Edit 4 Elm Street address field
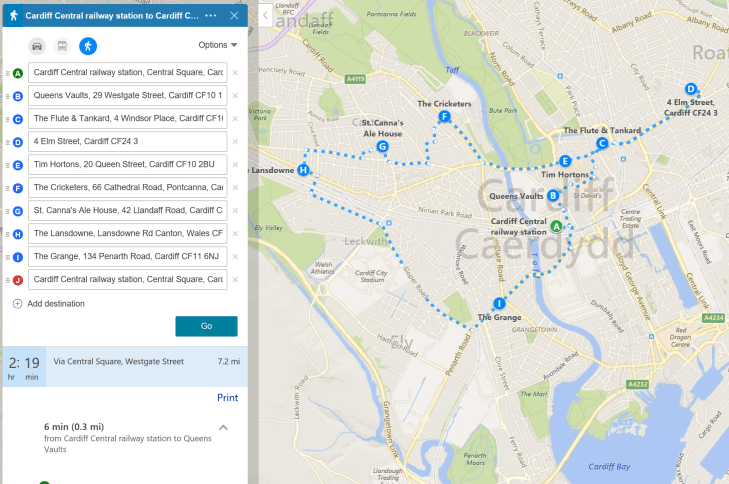The image size is (729, 484). (x=127, y=141)
